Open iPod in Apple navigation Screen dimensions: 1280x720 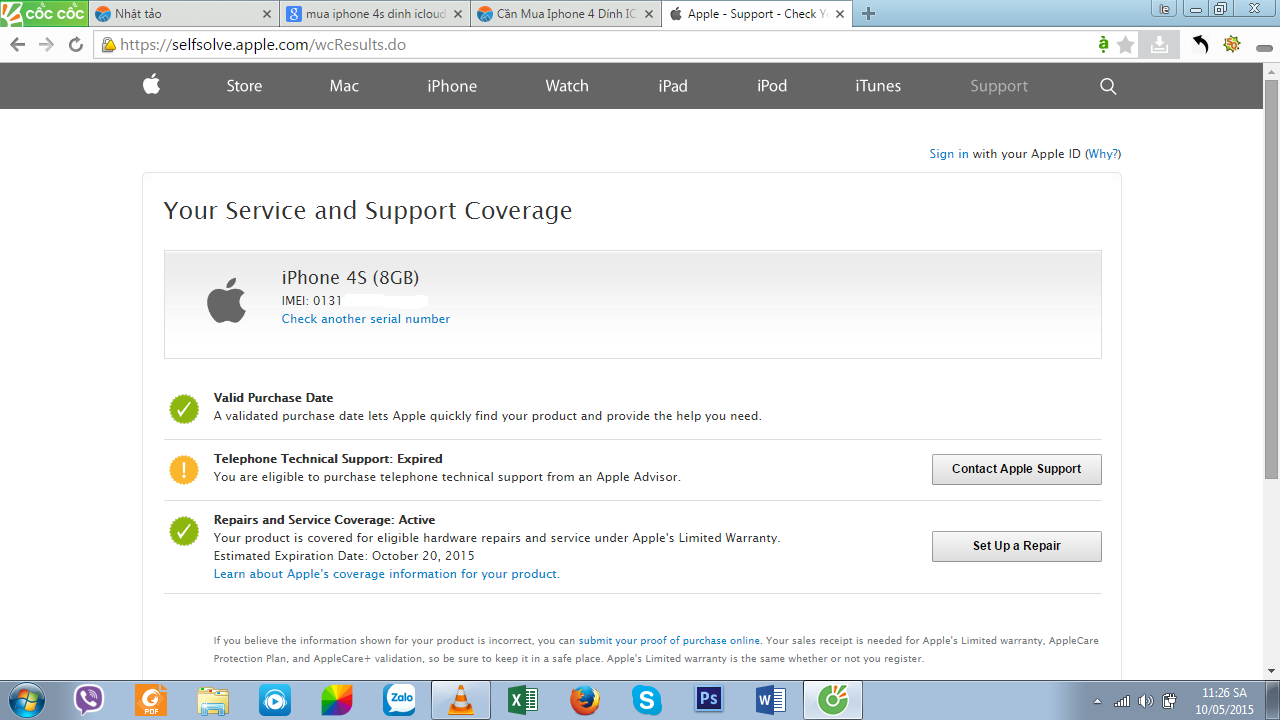pos(772,86)
